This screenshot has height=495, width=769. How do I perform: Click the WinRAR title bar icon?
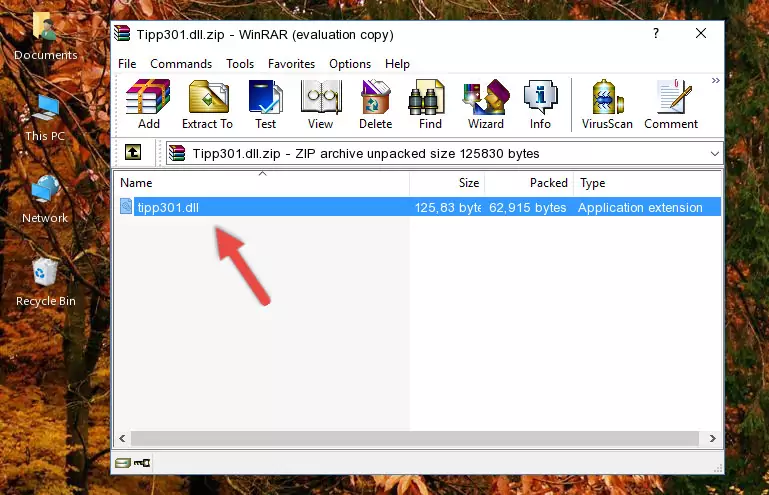(122, 34)
